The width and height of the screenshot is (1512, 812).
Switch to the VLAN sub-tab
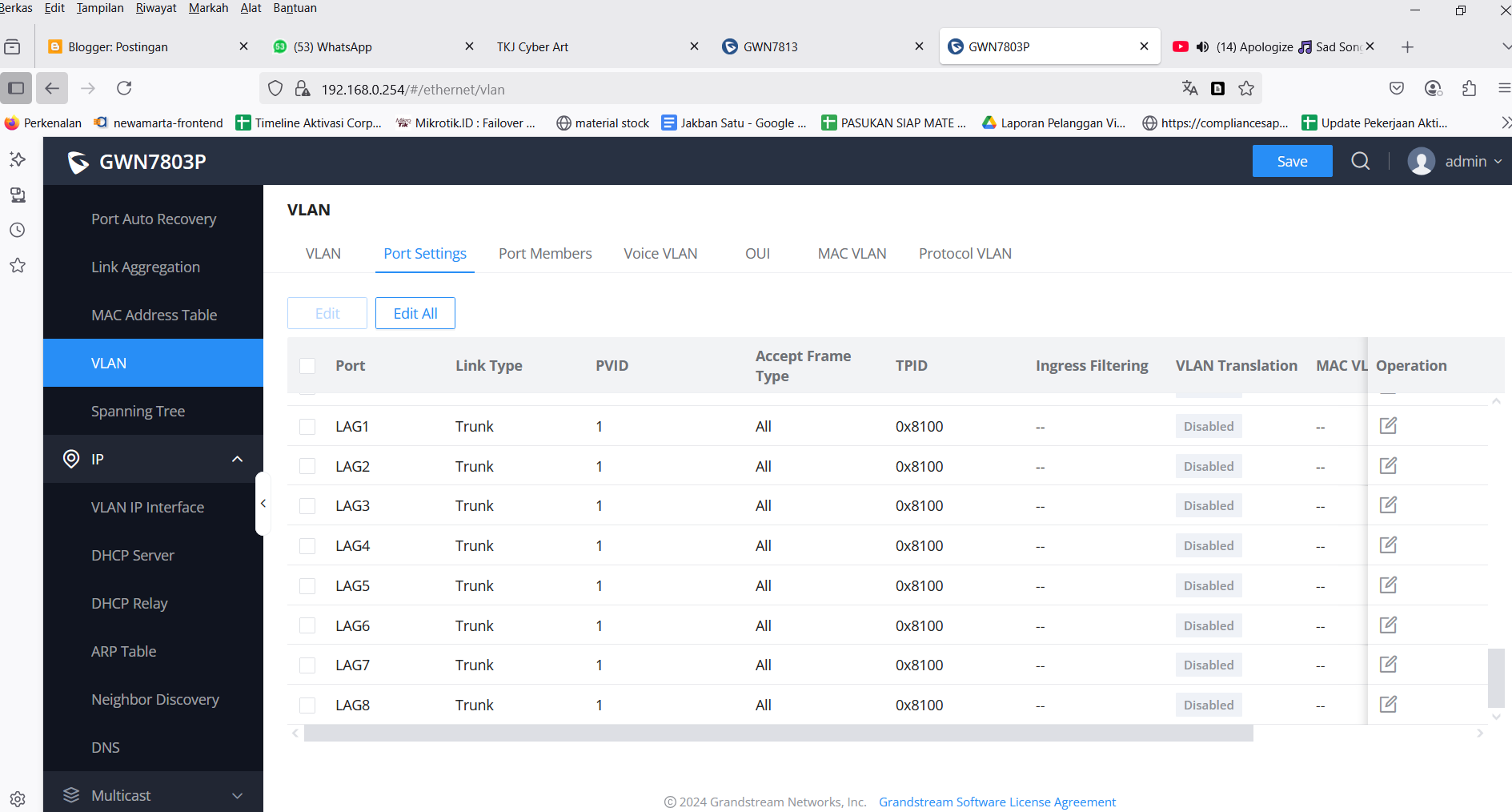pos(323,254)
